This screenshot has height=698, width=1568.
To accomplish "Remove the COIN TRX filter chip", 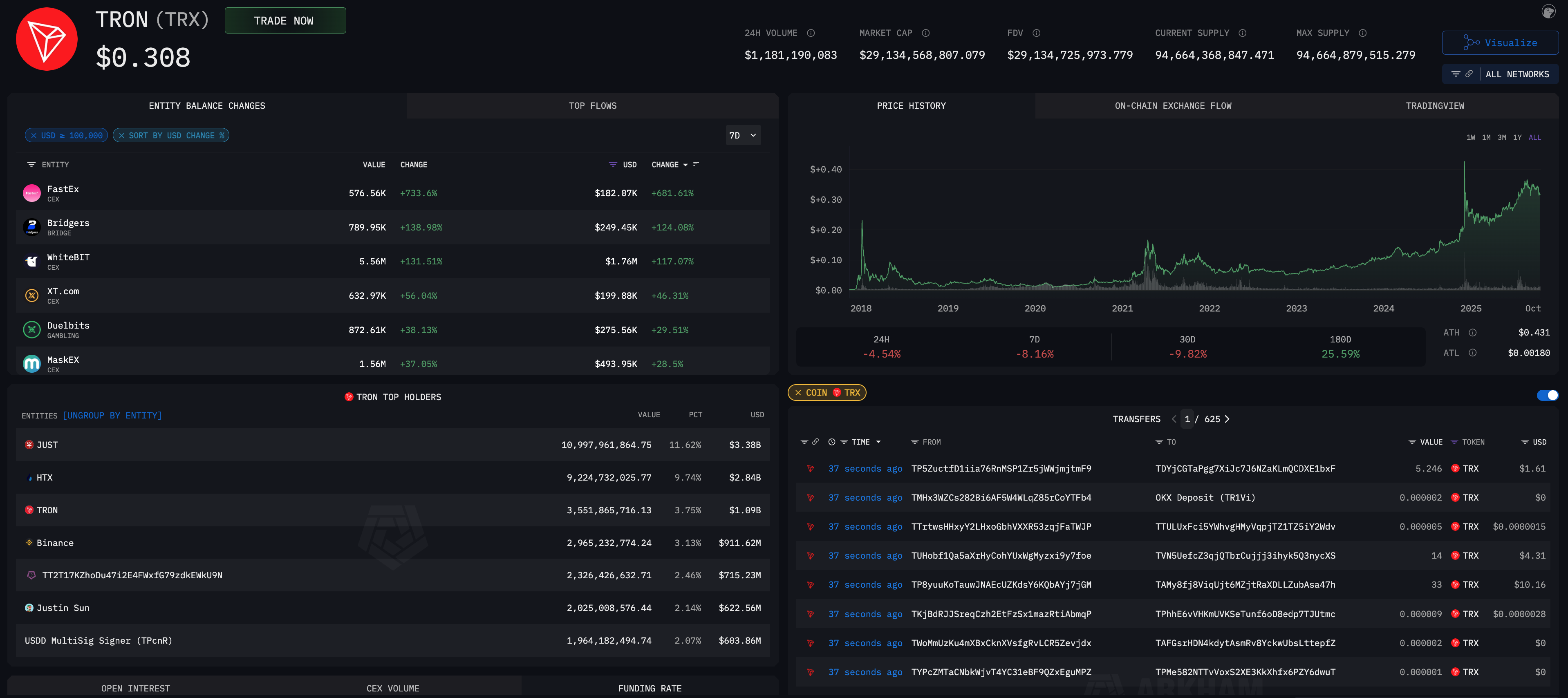I will coord(798,392).
